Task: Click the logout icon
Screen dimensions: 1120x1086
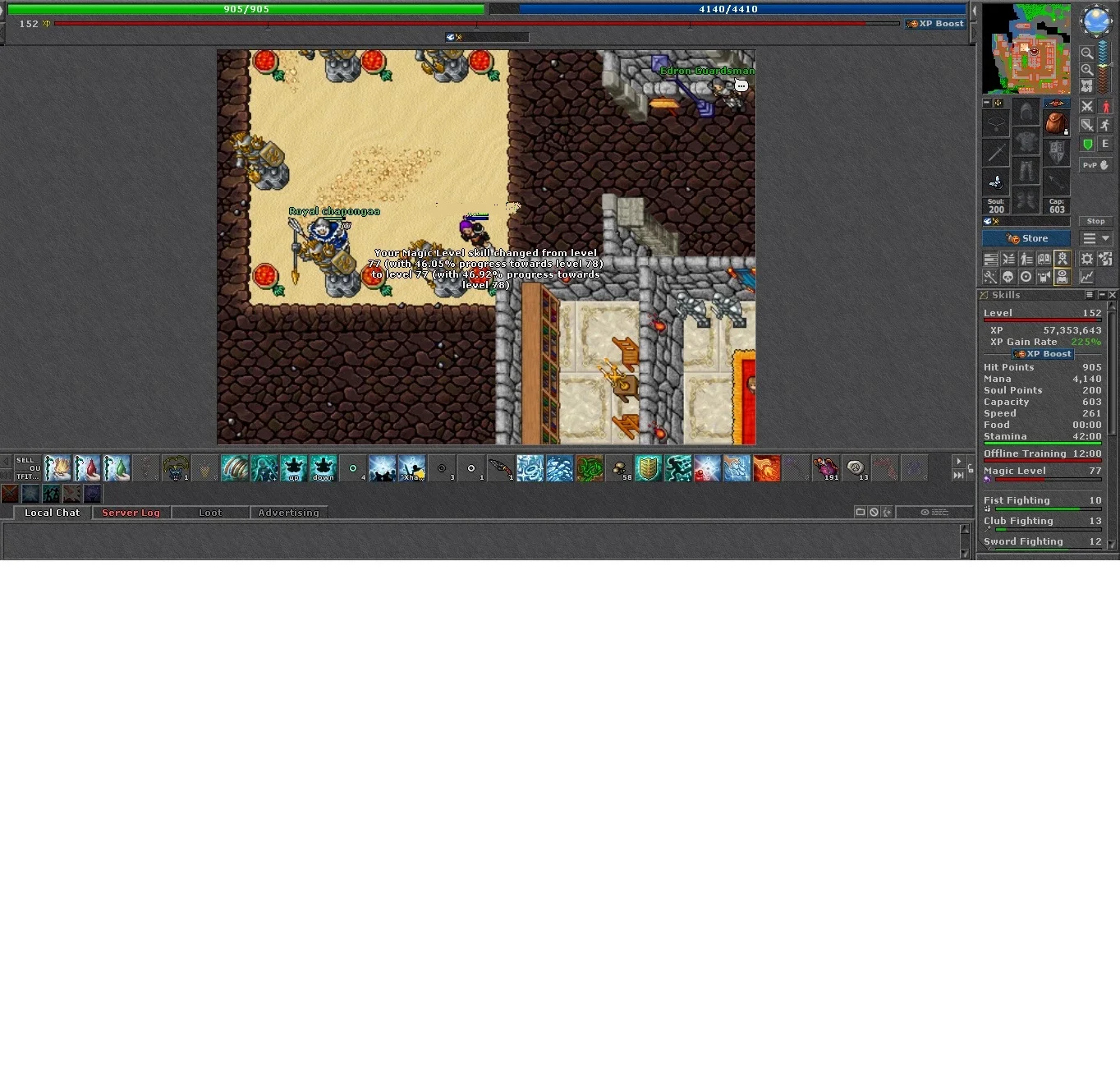Action: click(1105, 259)
